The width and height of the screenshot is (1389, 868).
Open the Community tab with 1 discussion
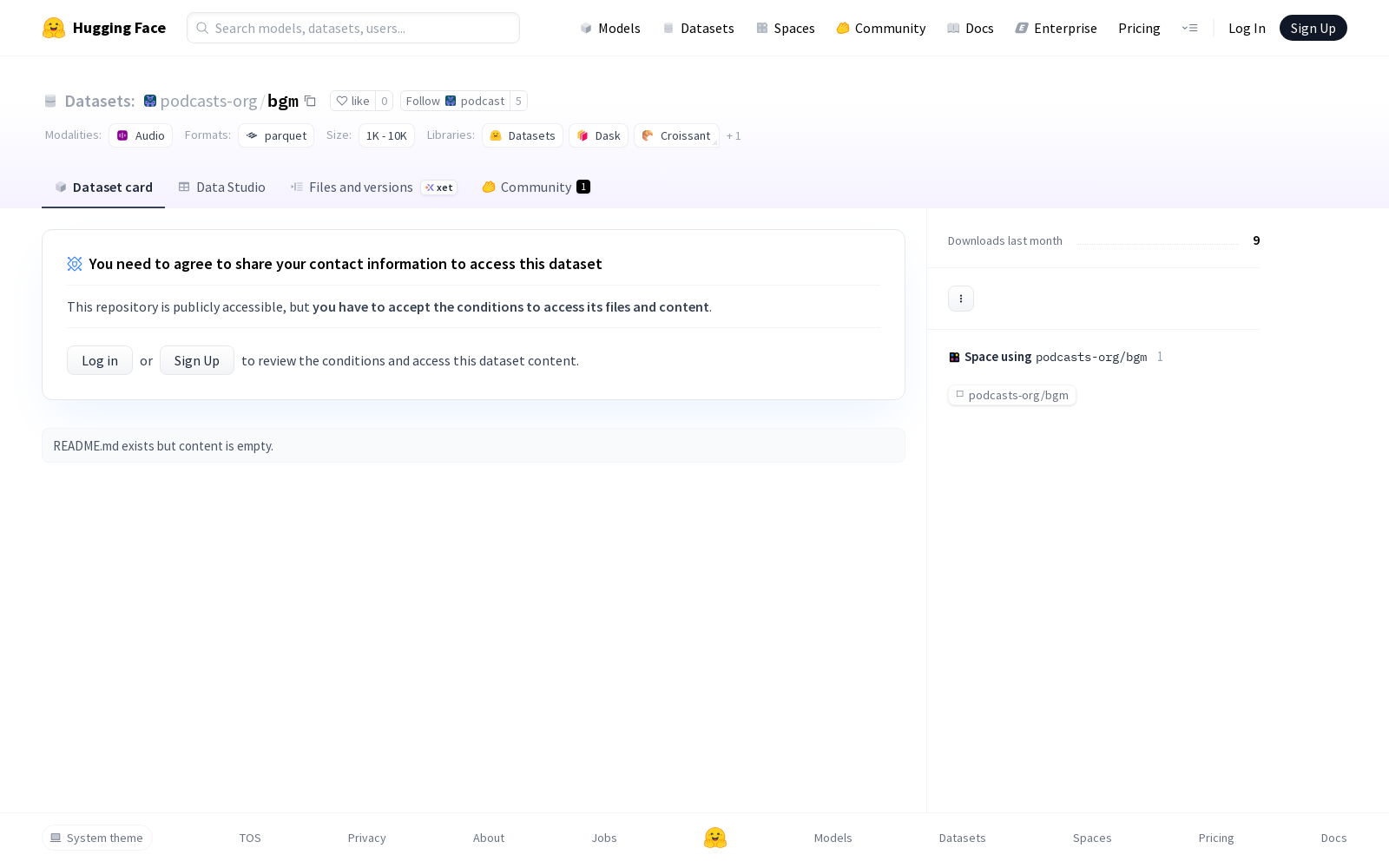pos(536,187)
